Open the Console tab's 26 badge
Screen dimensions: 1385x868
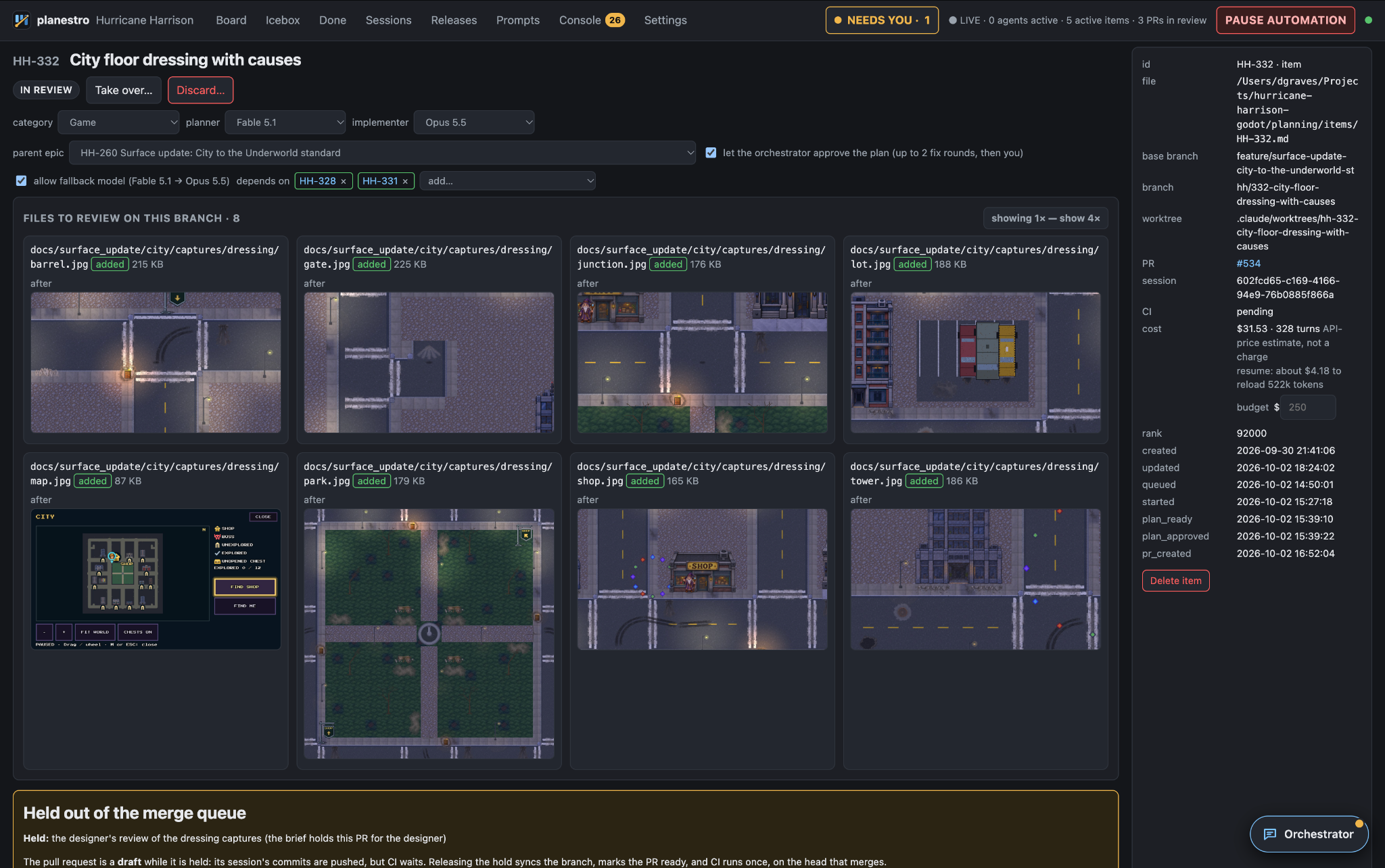[615, 20]
